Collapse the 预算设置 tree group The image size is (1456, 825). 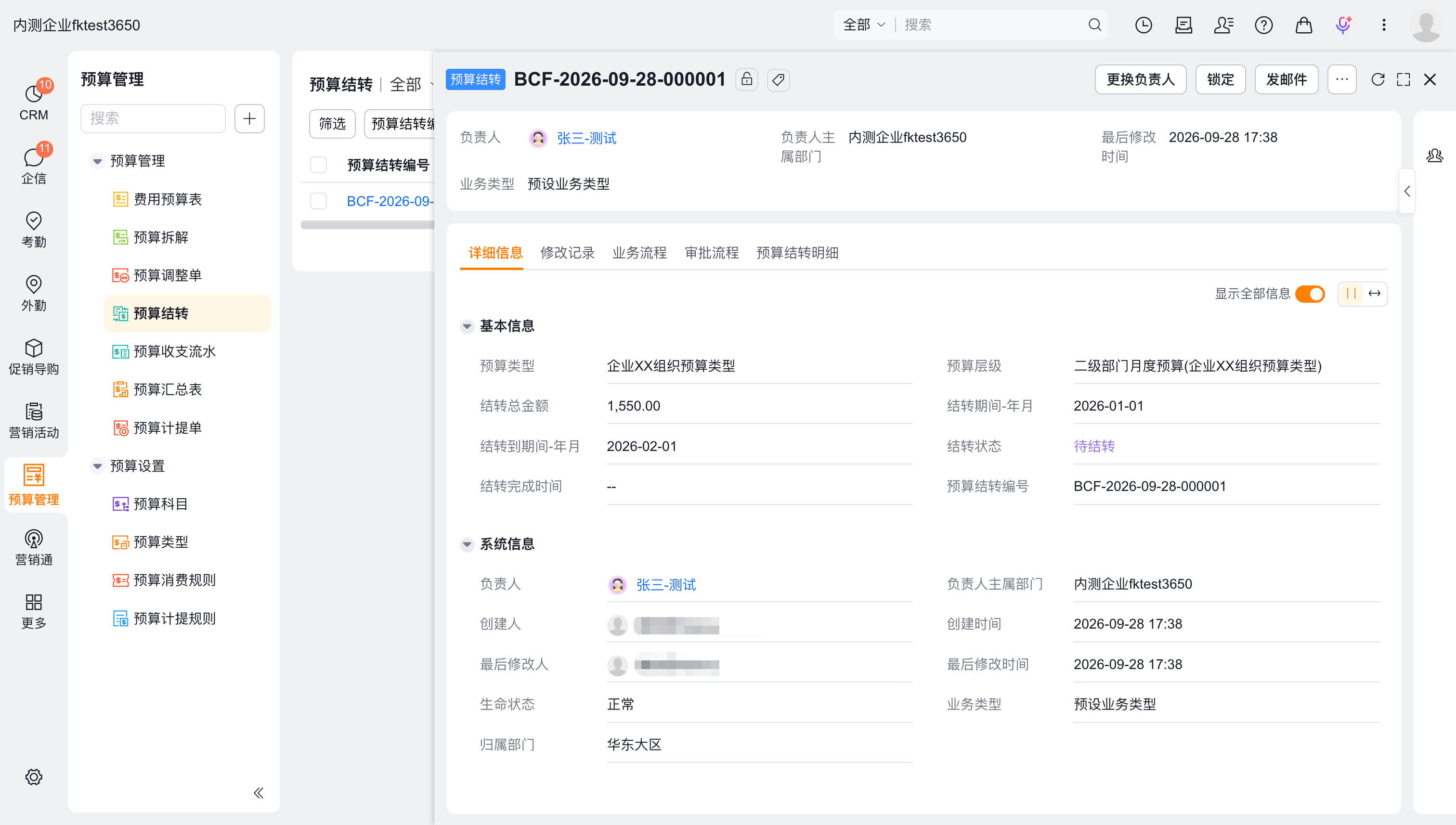(x=97, y=466)
